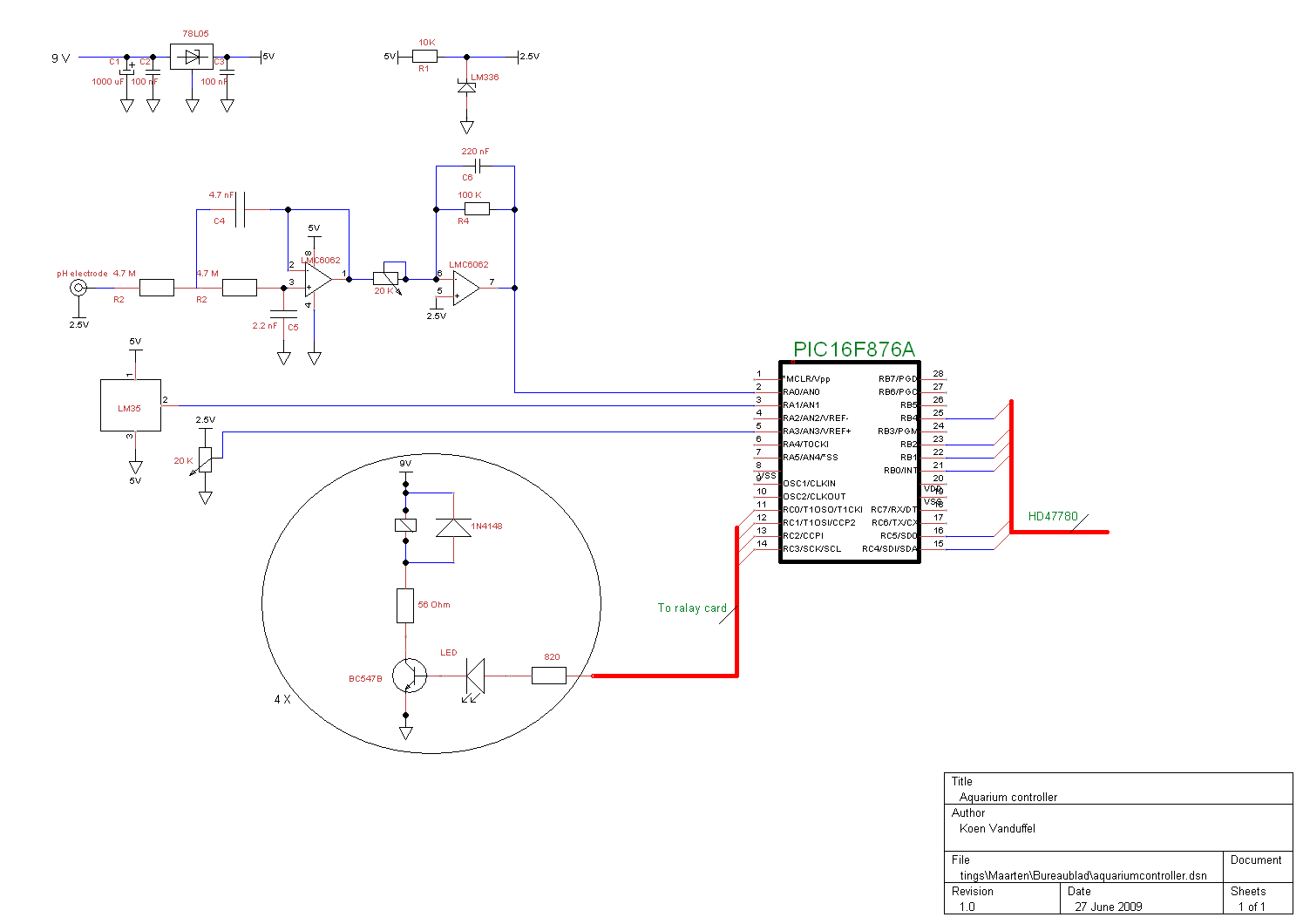Viewport: 1303px width, 924px height.
Task: Click the Document header in title block
Action: click(x=1256, y=859)
